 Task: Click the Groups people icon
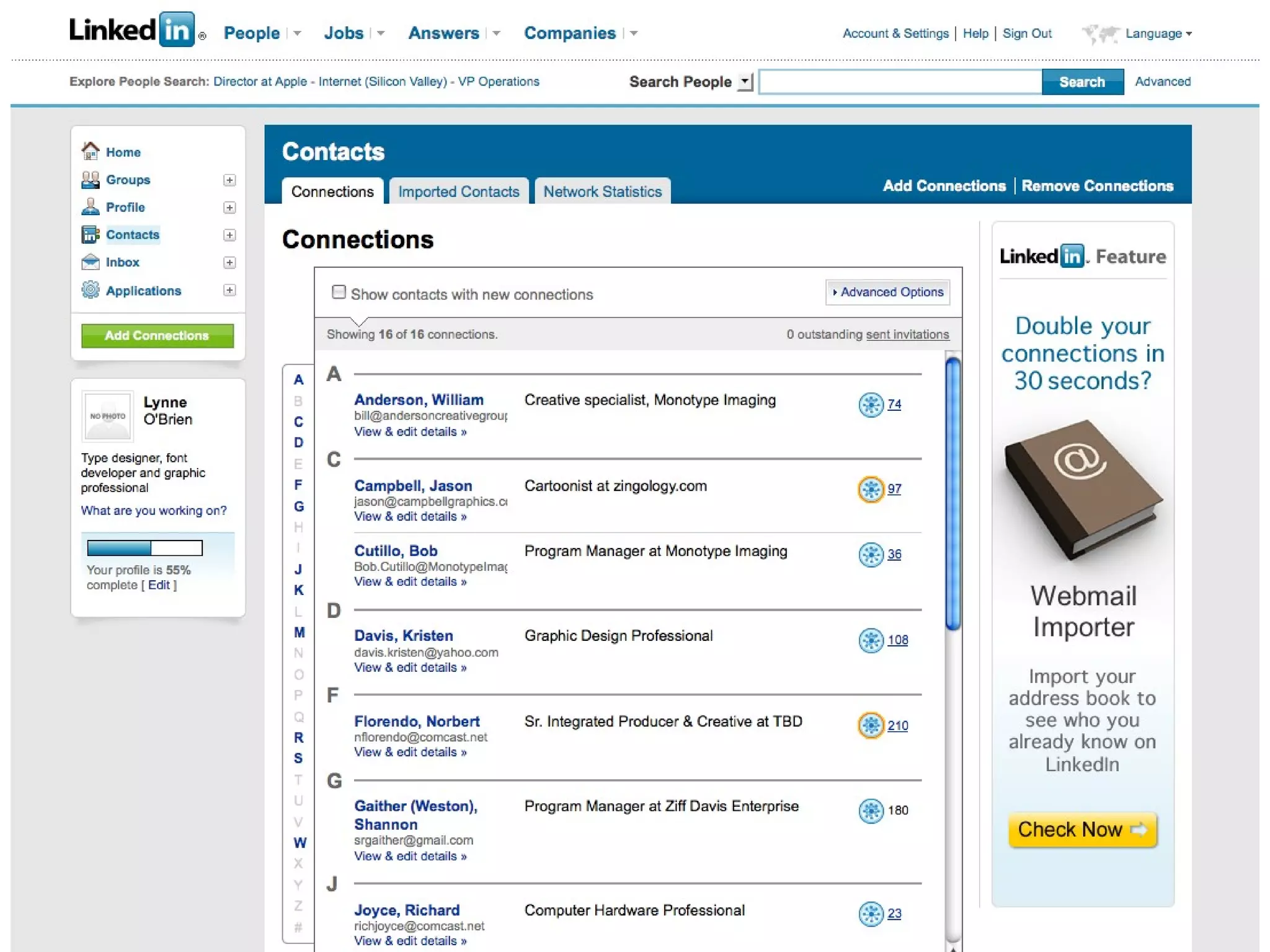[x=91, y=180]
